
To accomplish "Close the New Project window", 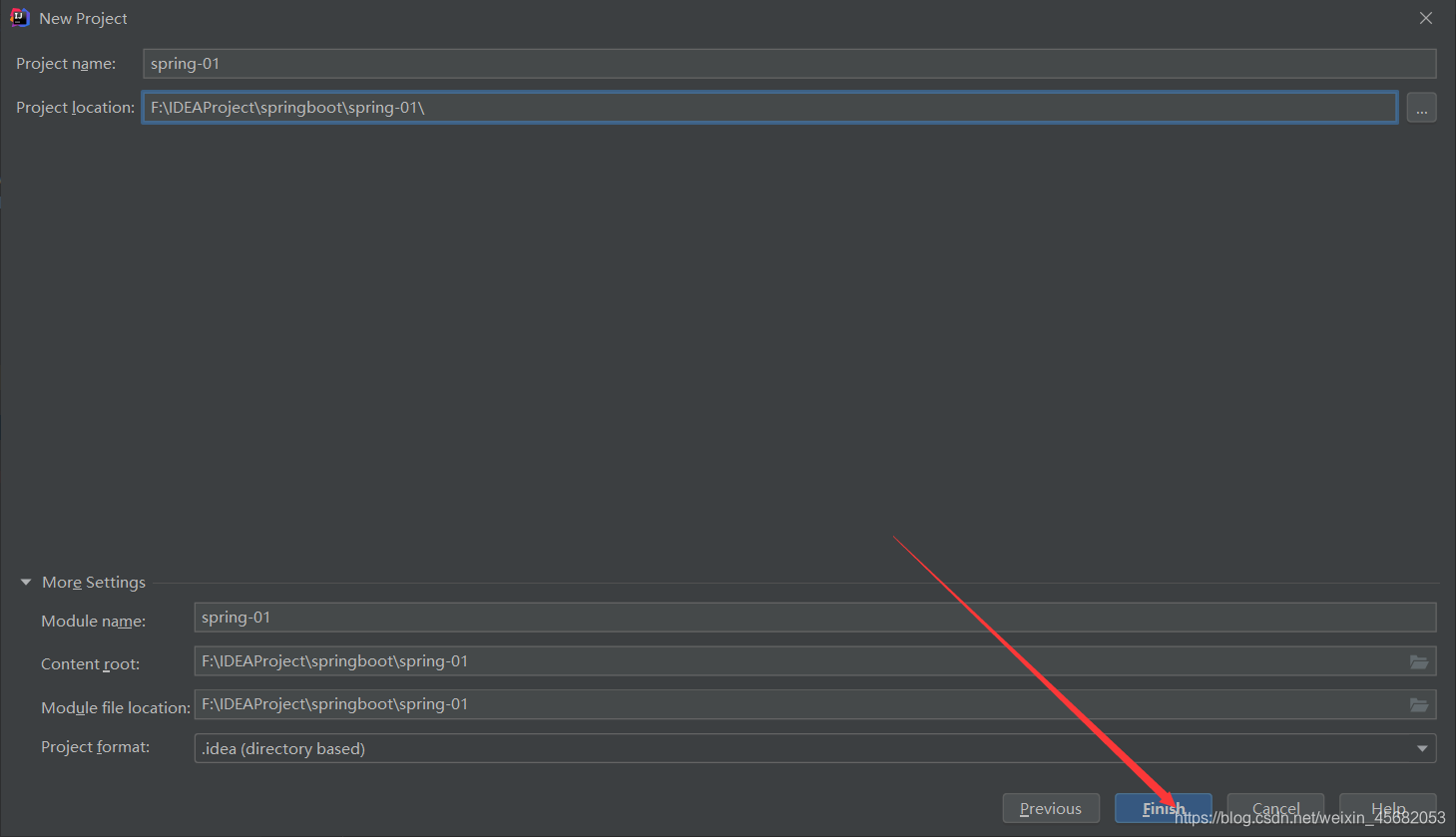I will pos(1426,18).
